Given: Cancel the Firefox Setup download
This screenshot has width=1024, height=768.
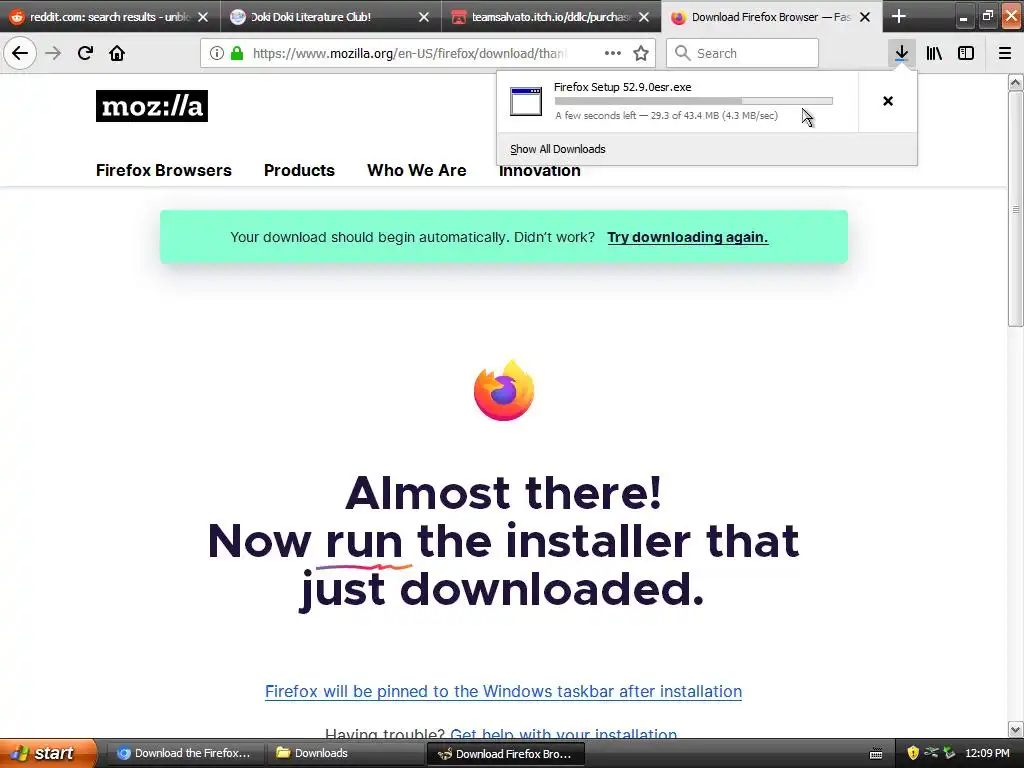Looking at the screenshot, I should pyautogui.click(x=888, y=101).
